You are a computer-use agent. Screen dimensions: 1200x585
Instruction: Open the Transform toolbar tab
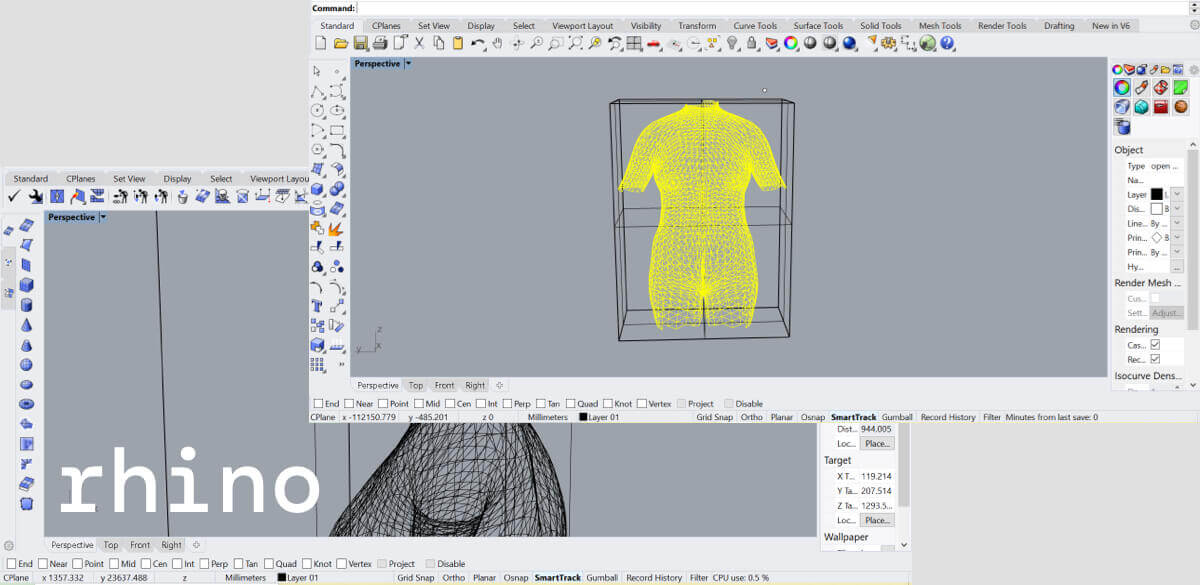click(x=697, y=26)
